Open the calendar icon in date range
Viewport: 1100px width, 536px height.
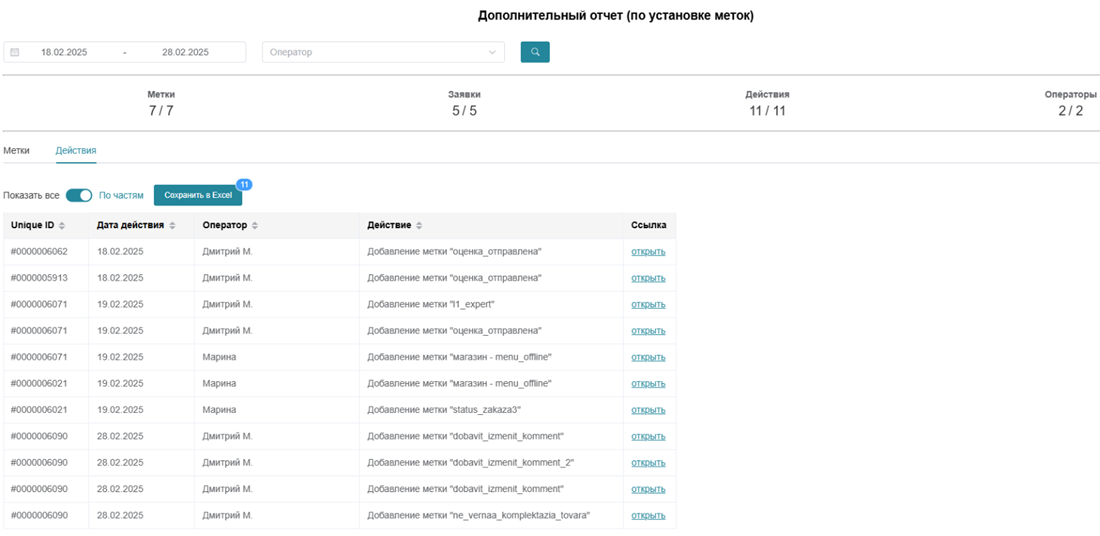tap(15, 52)
